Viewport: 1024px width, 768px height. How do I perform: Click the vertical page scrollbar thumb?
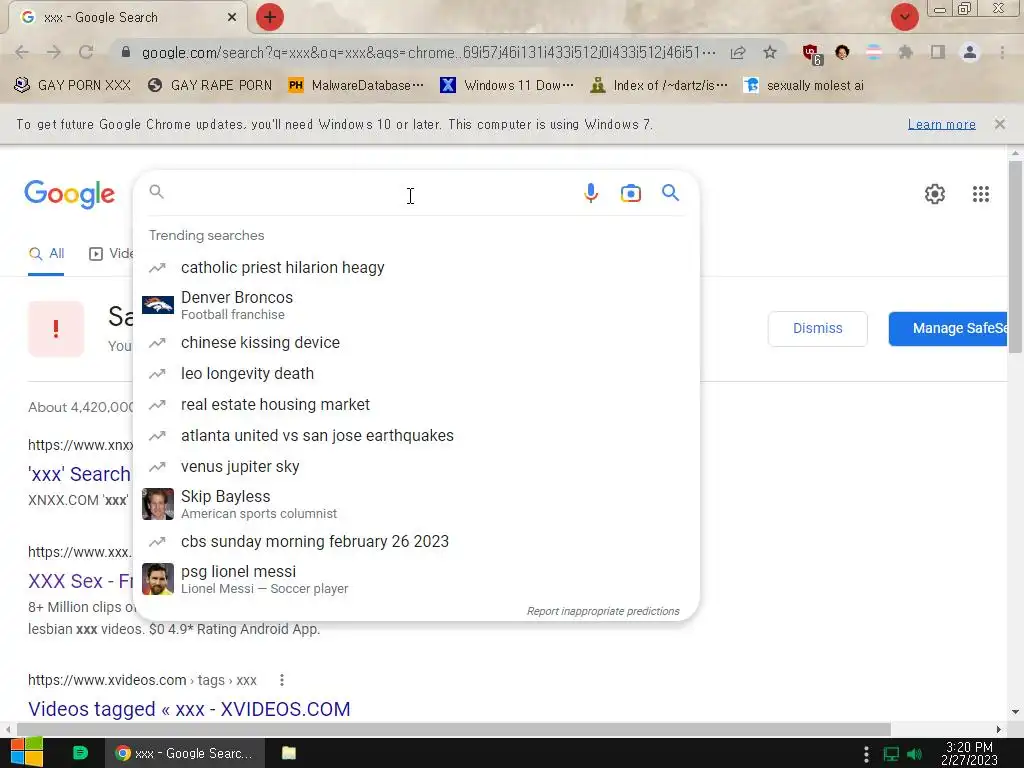coord(1015,257)
